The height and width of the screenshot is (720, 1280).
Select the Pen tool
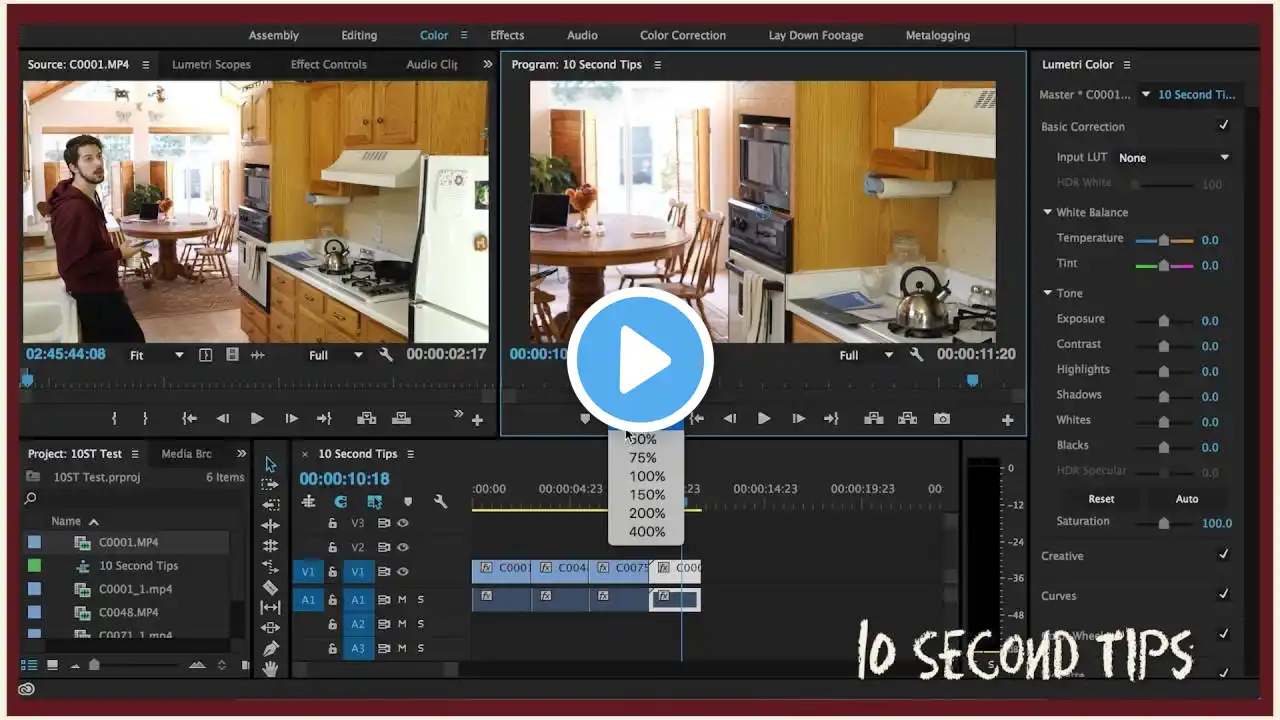coord(270,648)
